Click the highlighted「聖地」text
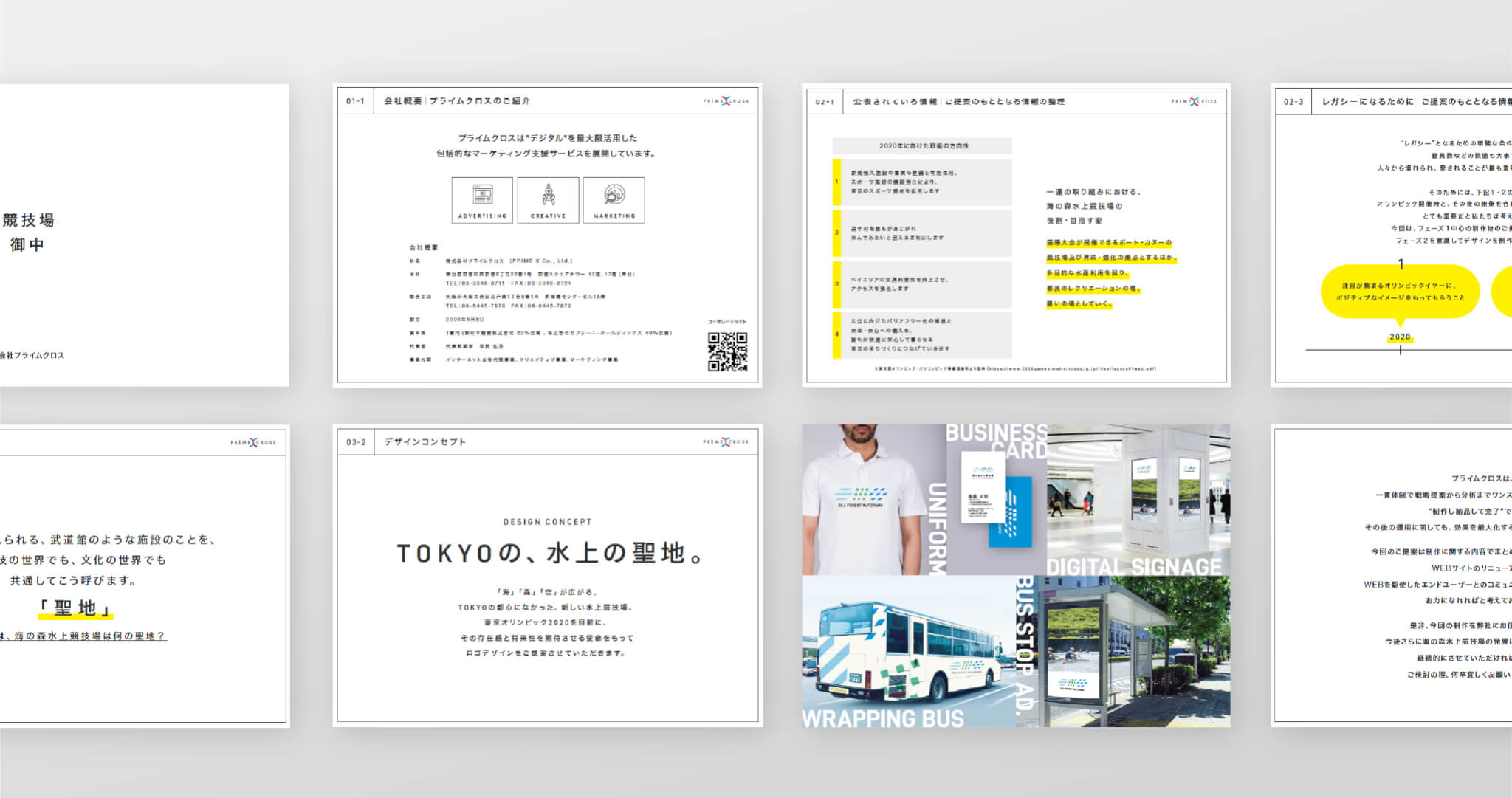Viewport: 1512px width, 798px height. pos(75,608)
